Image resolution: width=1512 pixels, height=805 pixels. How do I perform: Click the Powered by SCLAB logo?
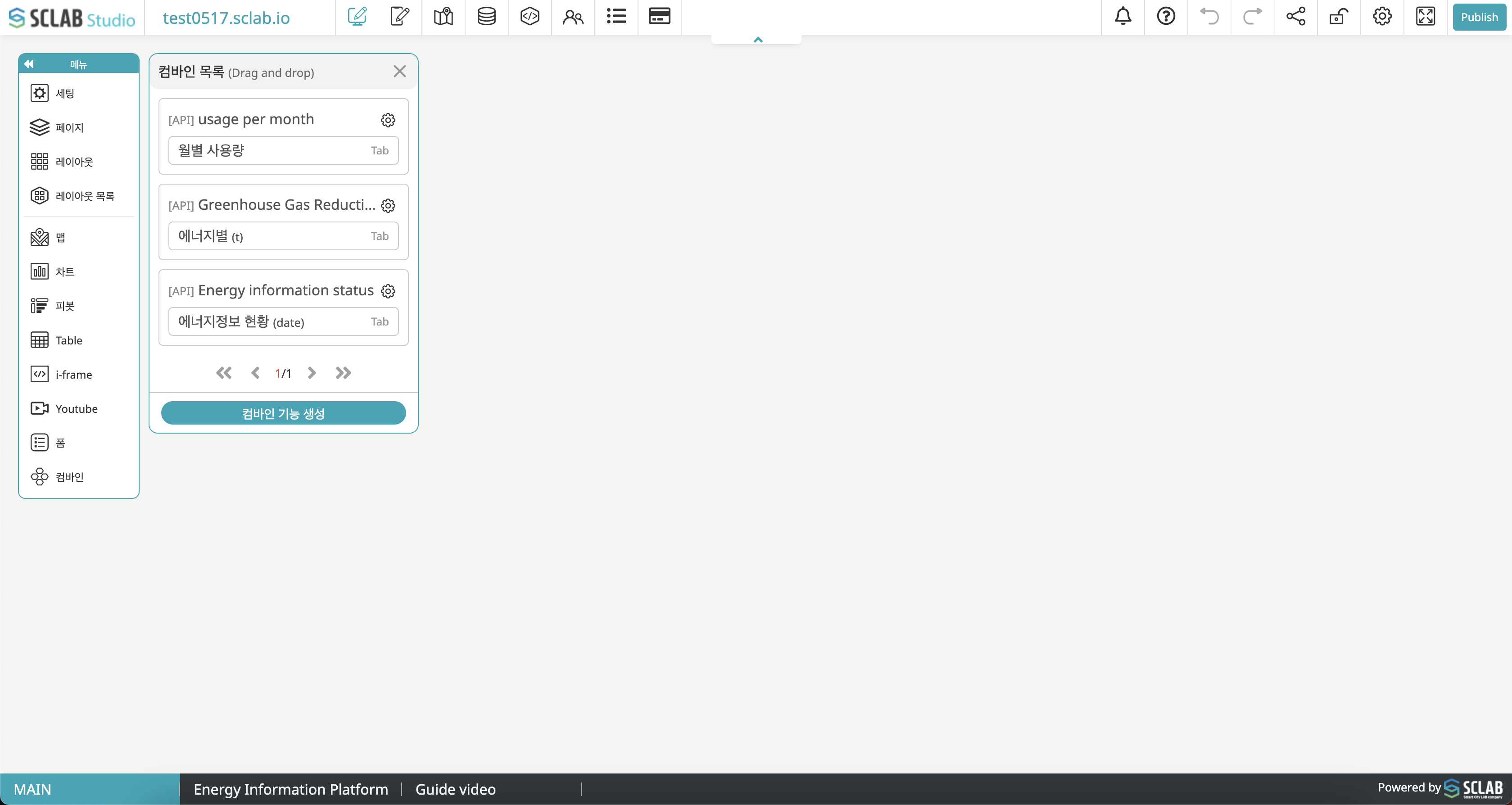tap(1440, 789)
